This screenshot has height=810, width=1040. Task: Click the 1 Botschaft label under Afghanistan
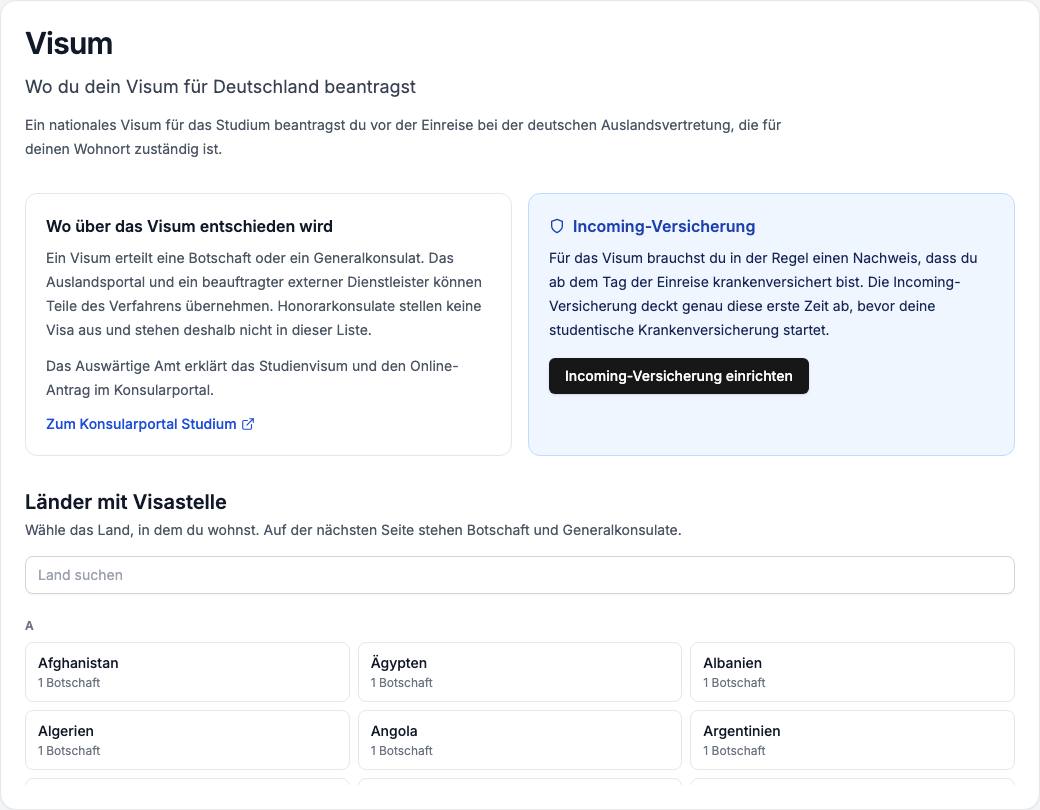[69, 683]
